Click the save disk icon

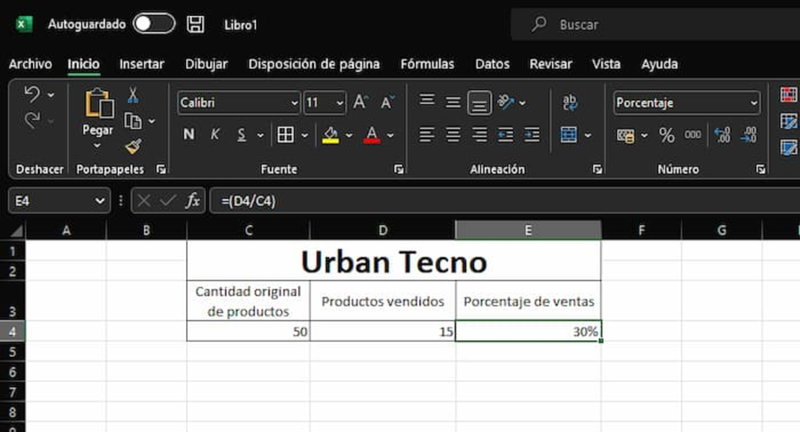pyautogui.click(x=195, y=24)
